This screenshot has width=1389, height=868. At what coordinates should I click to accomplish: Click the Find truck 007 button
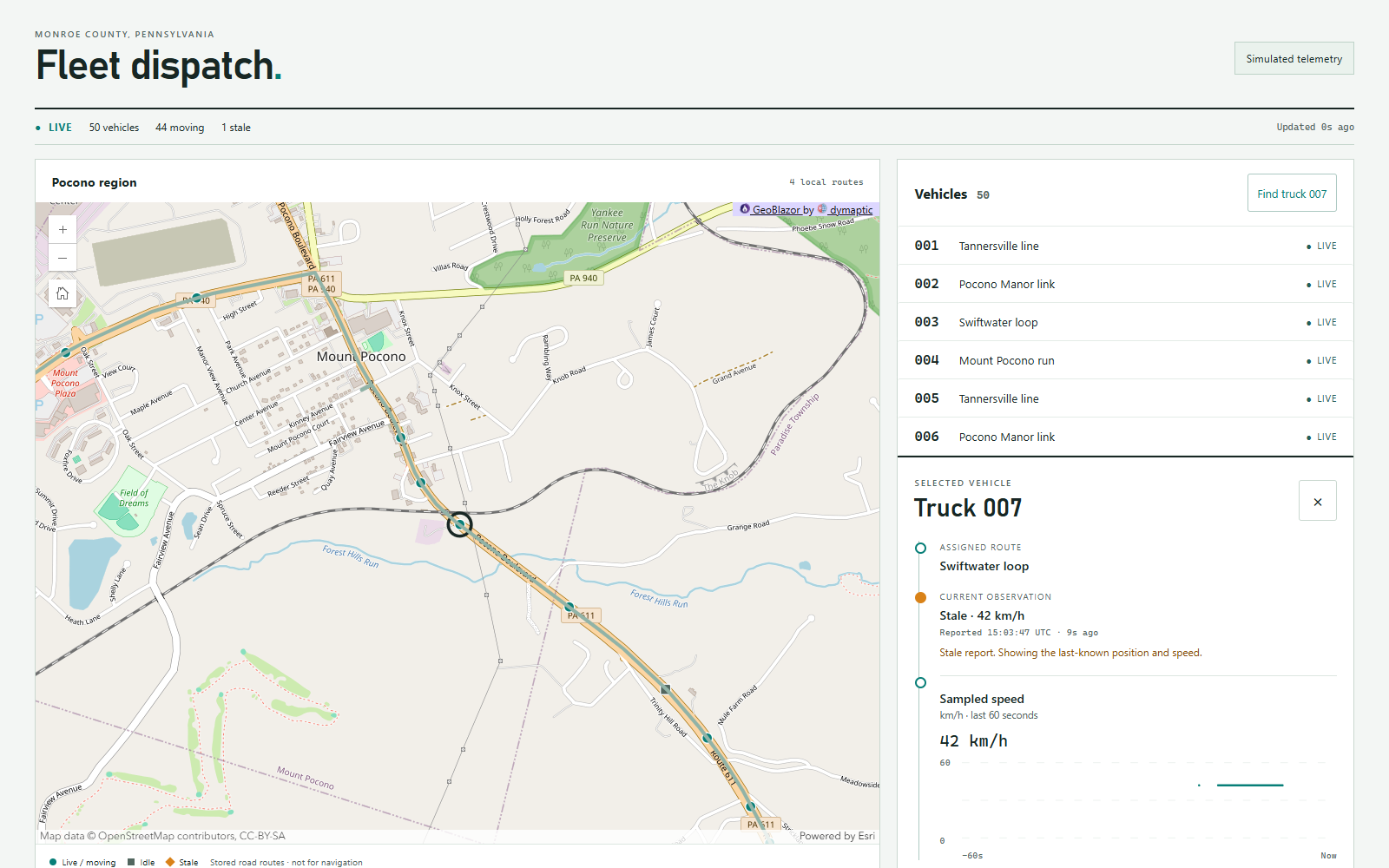point(1292,194)
